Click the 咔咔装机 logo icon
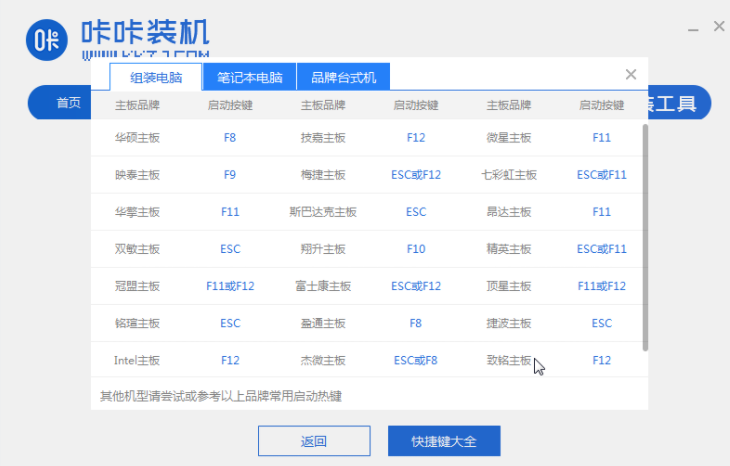Screen dimensions: 730x466 click(x=45, y=40)
